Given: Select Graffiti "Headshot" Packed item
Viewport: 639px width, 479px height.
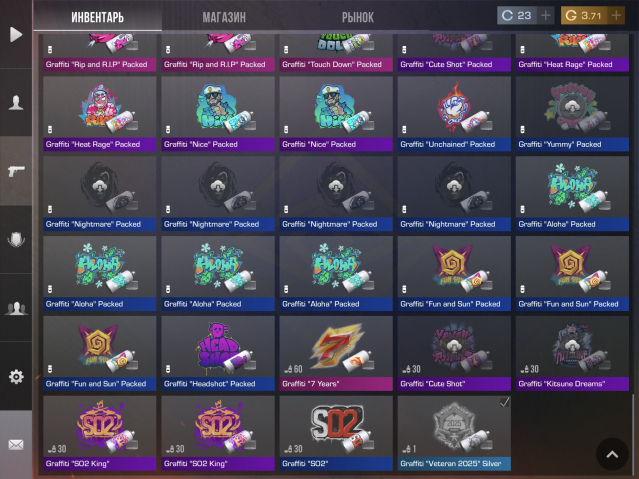Looking at the screenshot, I should pyautogui.click(x=218, y=353).
